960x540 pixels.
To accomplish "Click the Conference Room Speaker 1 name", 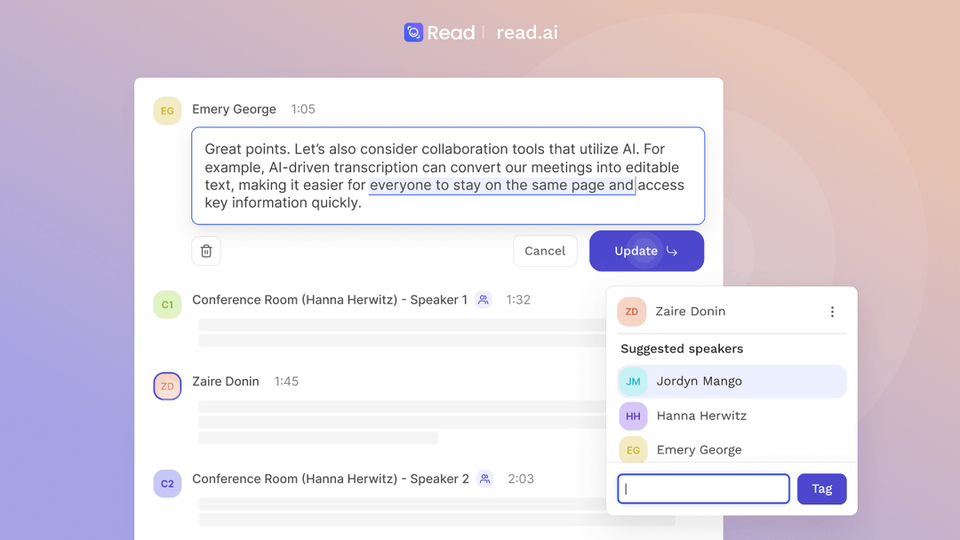I will click(329, 300).
